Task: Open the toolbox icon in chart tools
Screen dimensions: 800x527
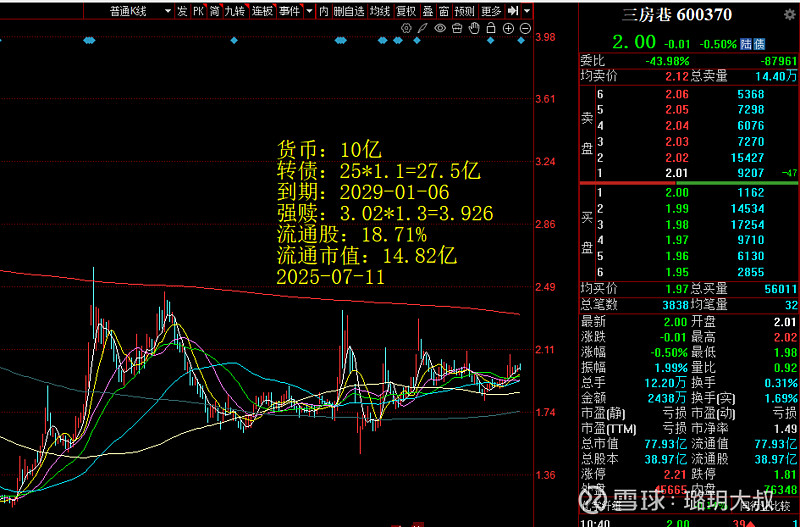Action: coord(457,29)
